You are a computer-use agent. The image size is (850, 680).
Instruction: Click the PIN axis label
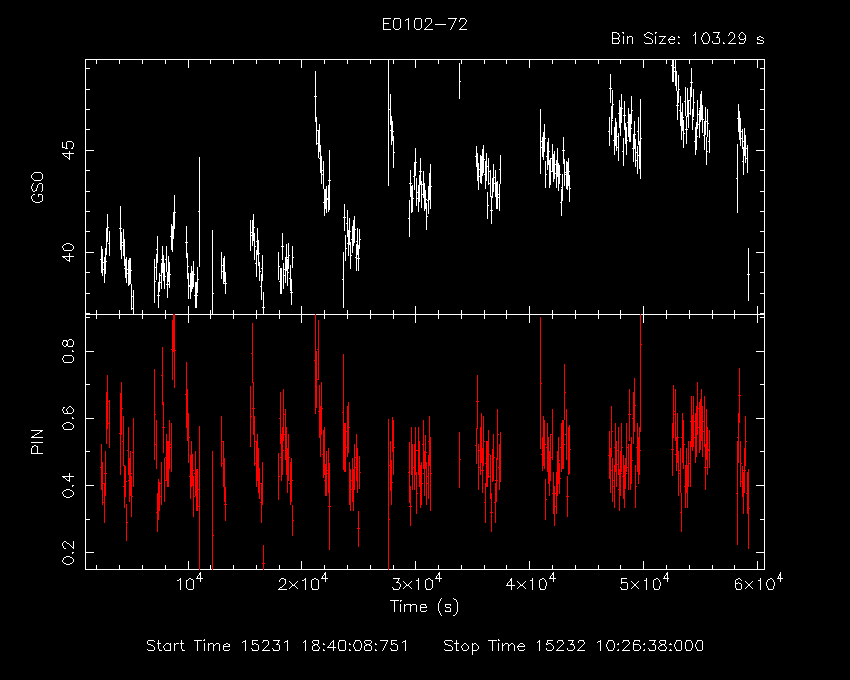(37, 441)
